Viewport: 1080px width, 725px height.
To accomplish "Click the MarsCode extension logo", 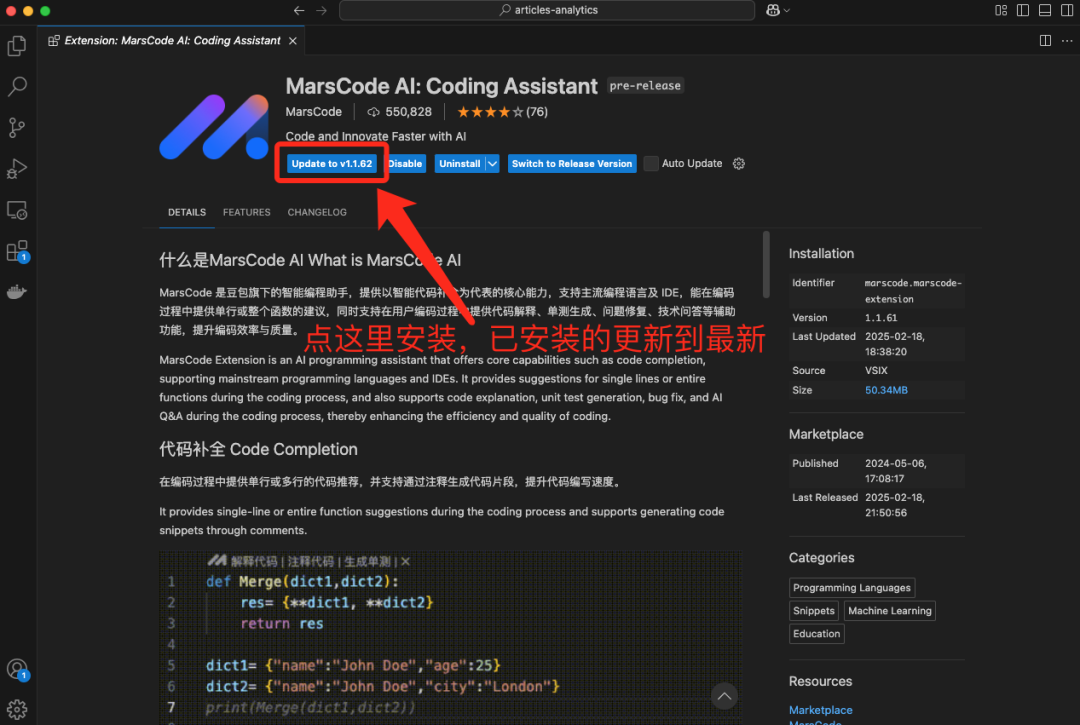I will 214,127.
